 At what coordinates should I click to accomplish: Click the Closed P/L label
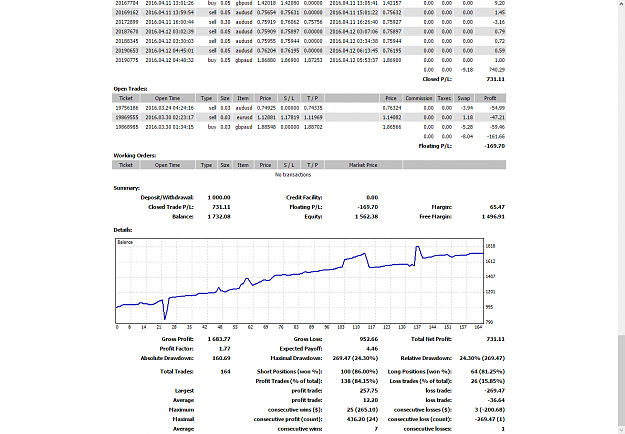click(437, 79)
